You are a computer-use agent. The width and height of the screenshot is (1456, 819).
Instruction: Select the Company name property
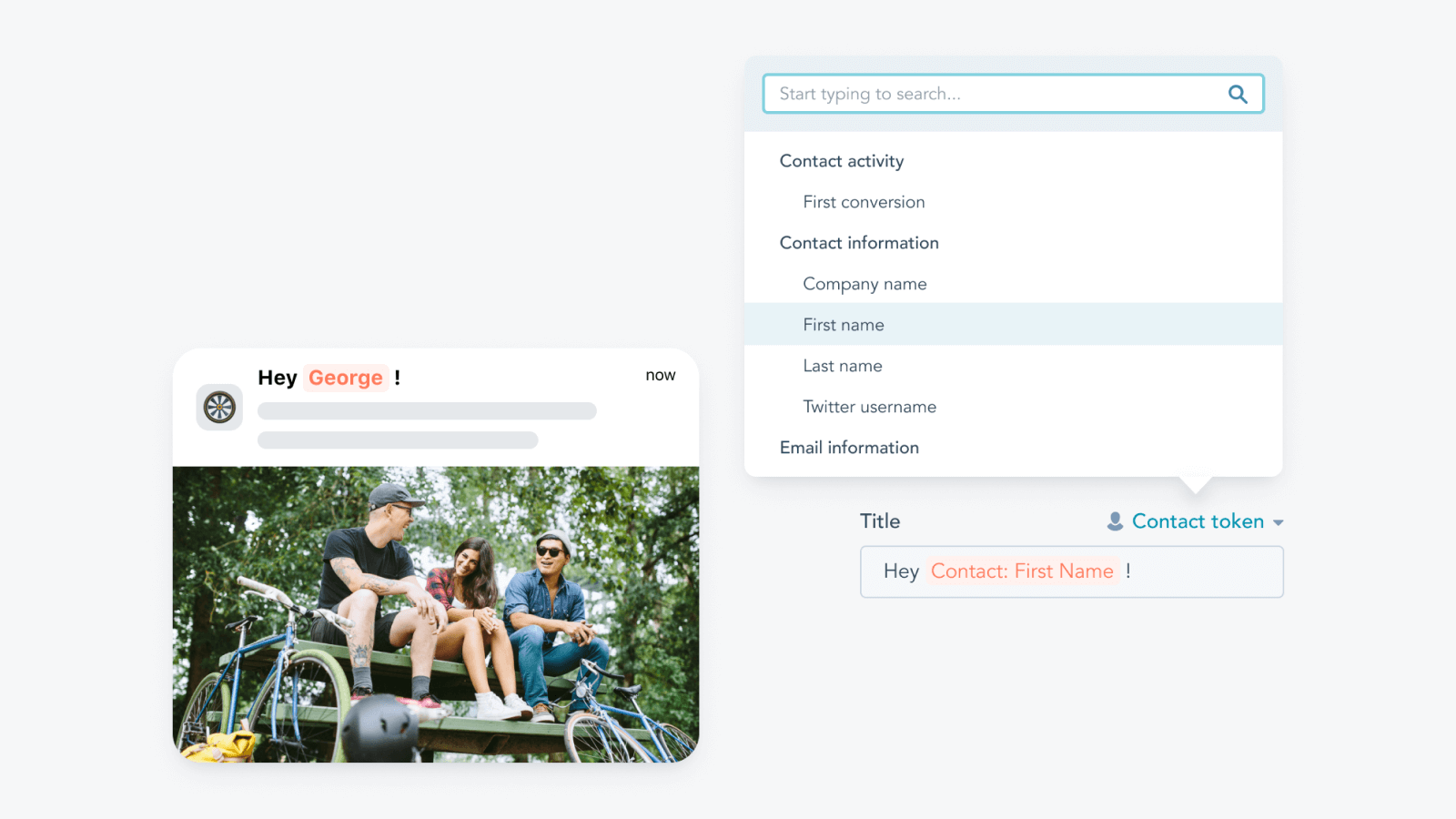pyautogui.click(x=864, y=284)
